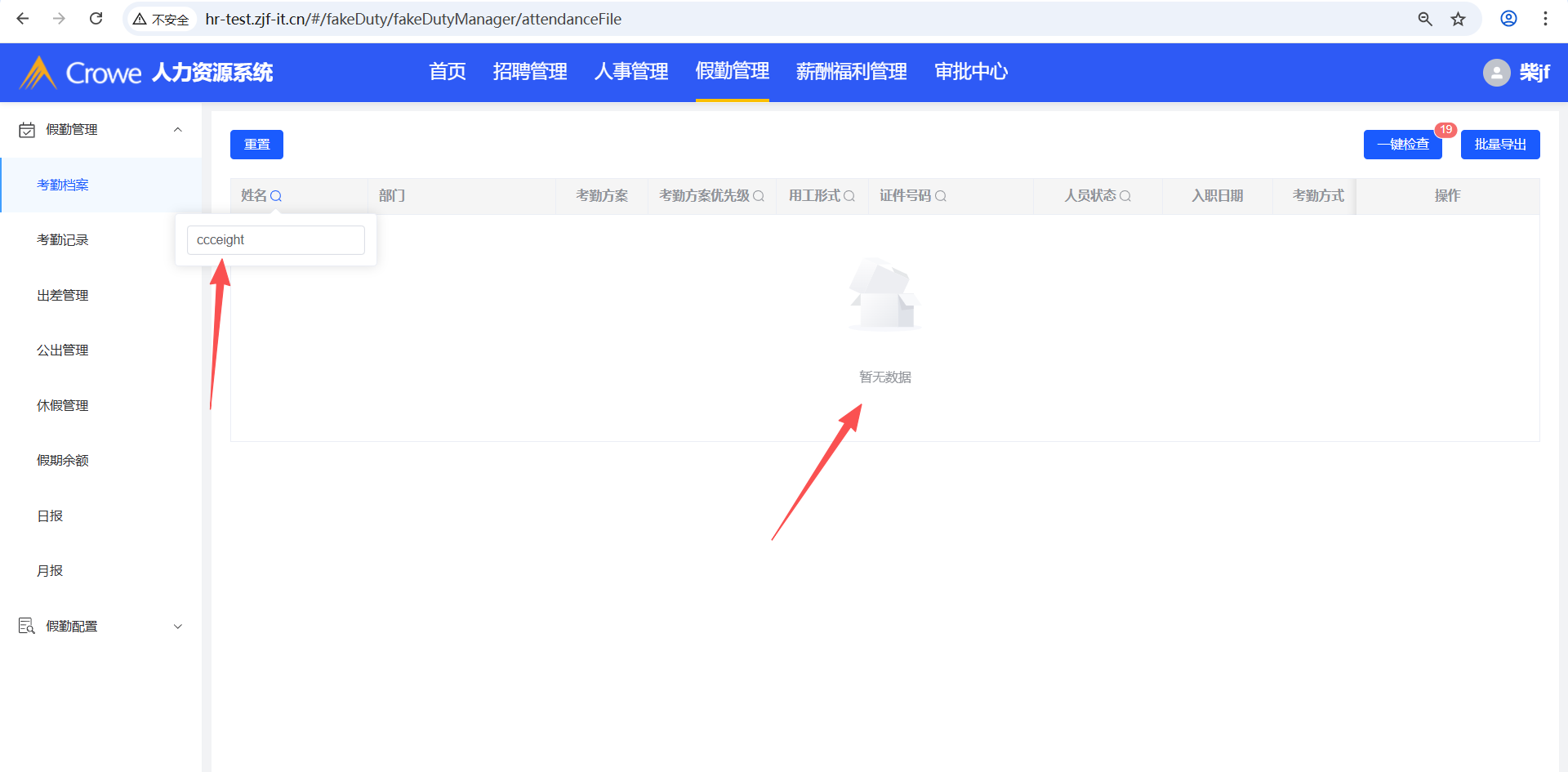
Task: Click the 入职日期 column header
Action: tap(1217, 196)
